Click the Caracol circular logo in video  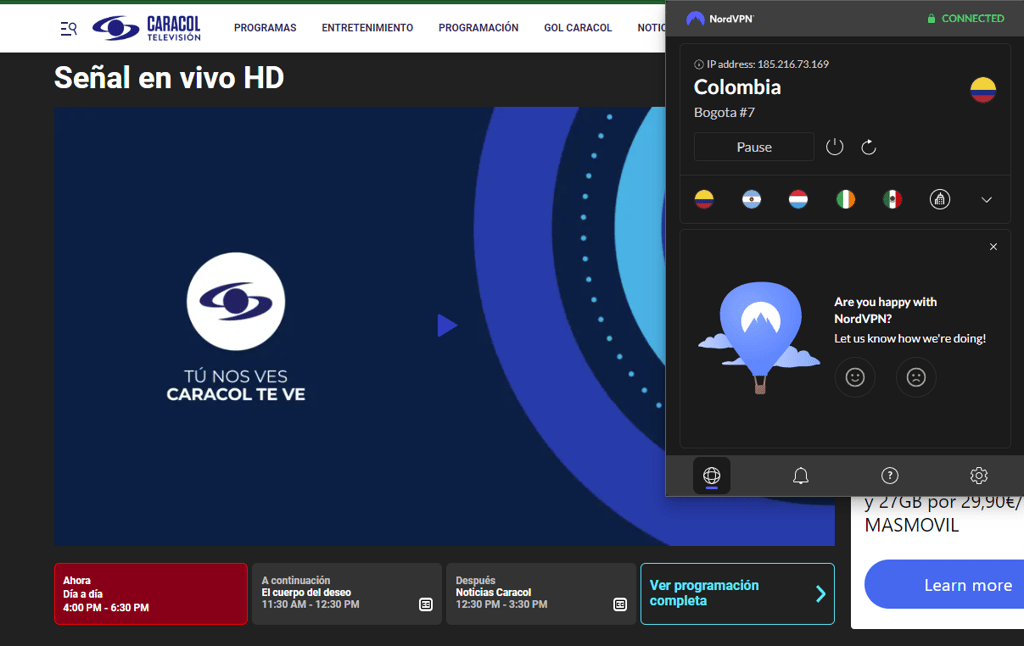[x=236, y=301]
